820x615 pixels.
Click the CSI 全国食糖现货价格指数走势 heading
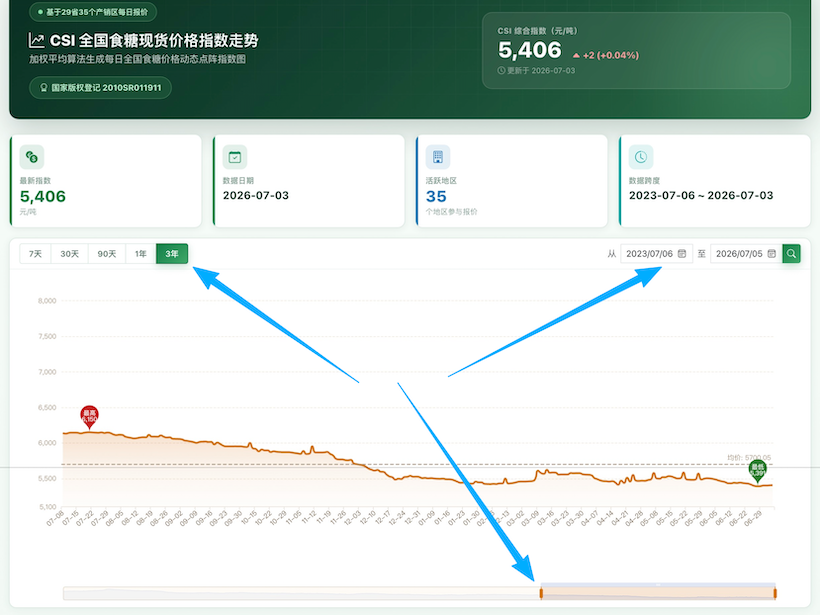coord(154,40)
